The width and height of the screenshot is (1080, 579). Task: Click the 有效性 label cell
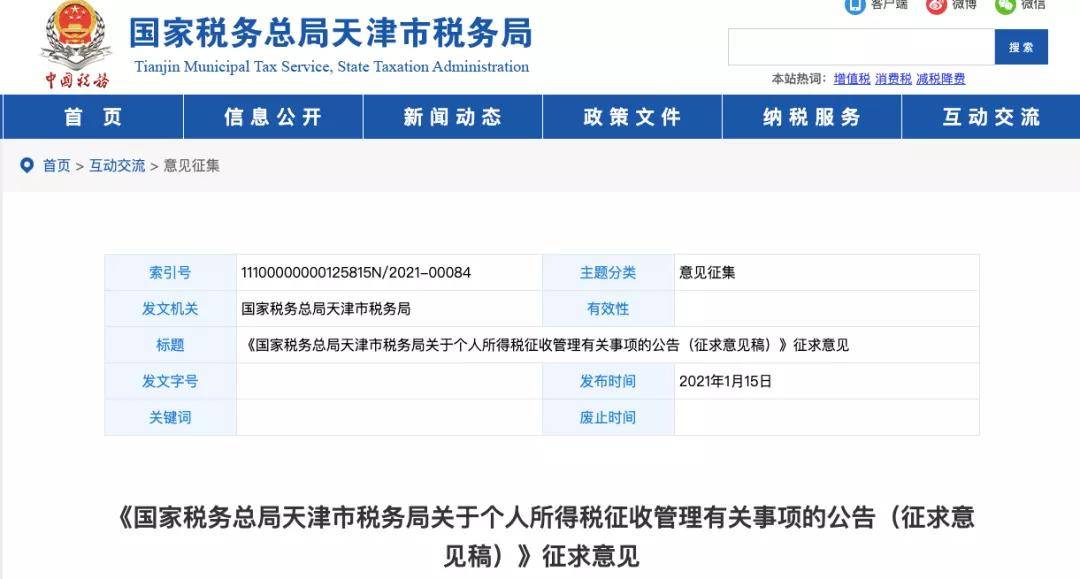pyautogui.click(x=608, y=309)
